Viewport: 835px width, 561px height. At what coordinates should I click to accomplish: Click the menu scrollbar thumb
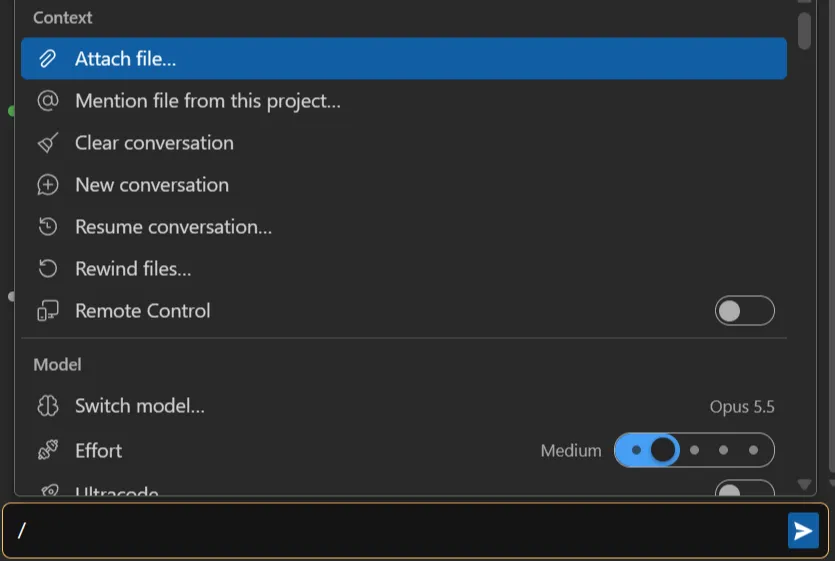click(804, 30)
